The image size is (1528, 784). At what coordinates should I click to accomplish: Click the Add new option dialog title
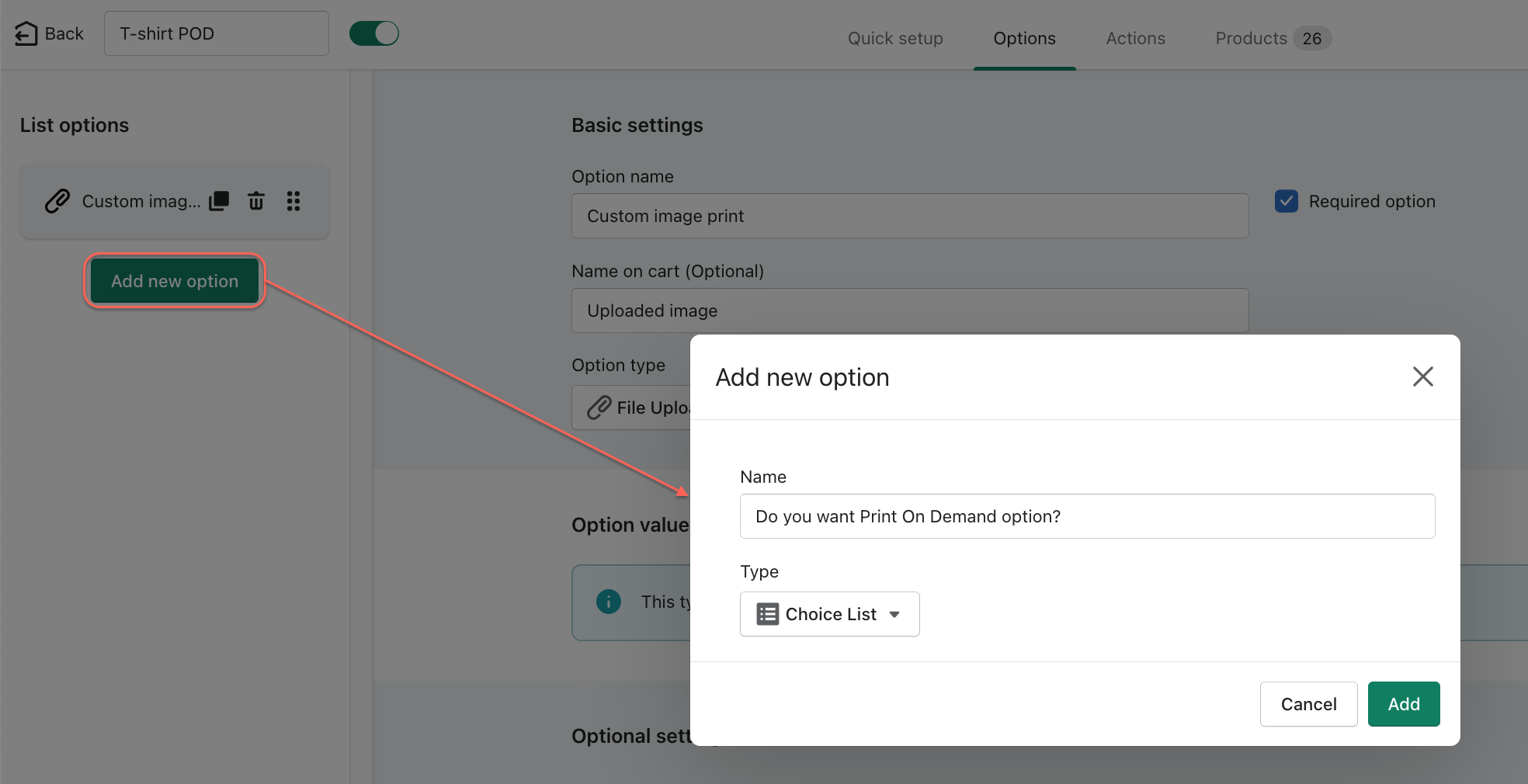click(802, 377)
